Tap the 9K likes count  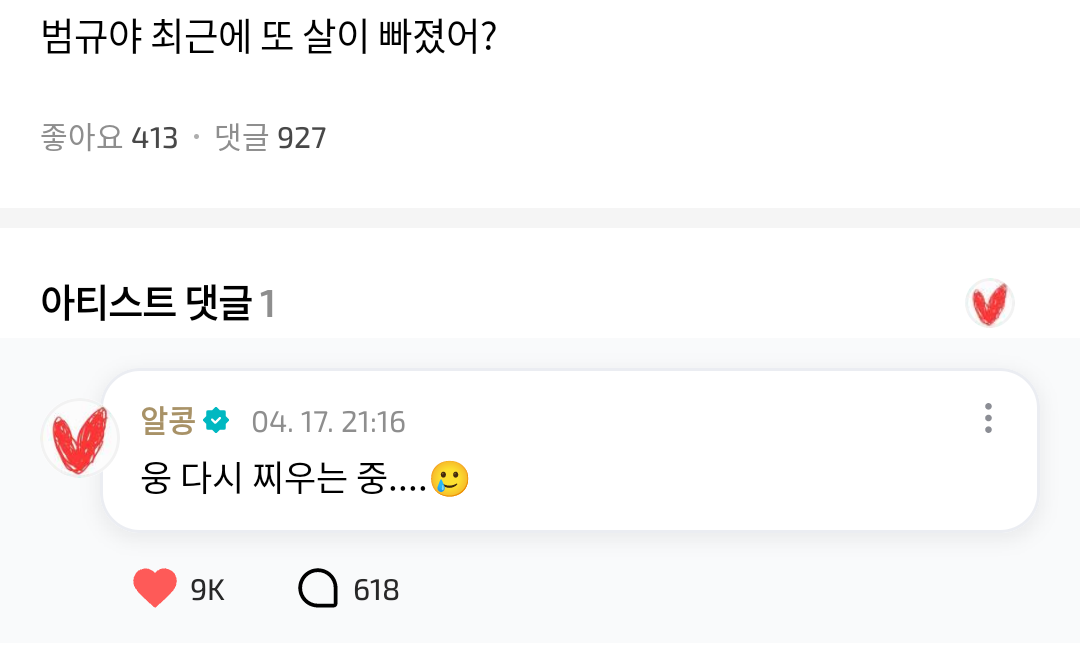(207, 590)
